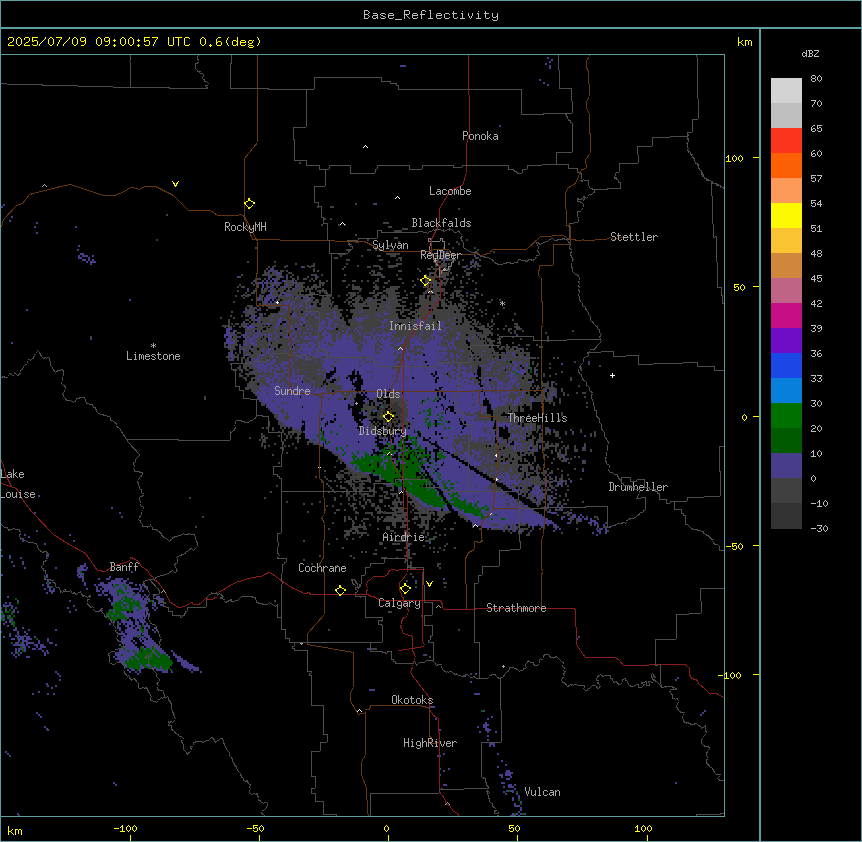Click the 80 value on the dBZ scale

[x=816, y=79]
